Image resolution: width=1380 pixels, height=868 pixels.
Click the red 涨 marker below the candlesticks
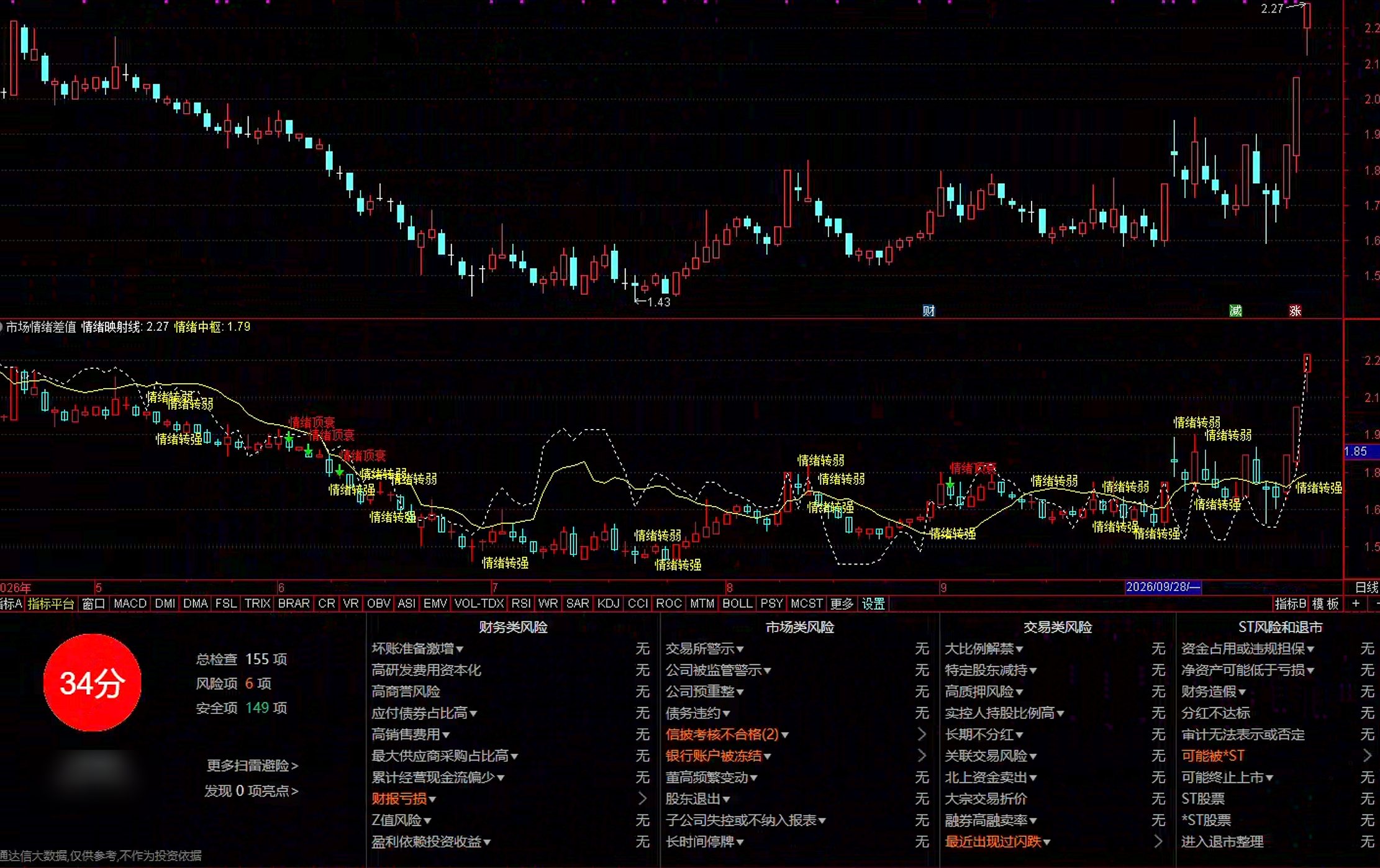(x=1295, y=311)
